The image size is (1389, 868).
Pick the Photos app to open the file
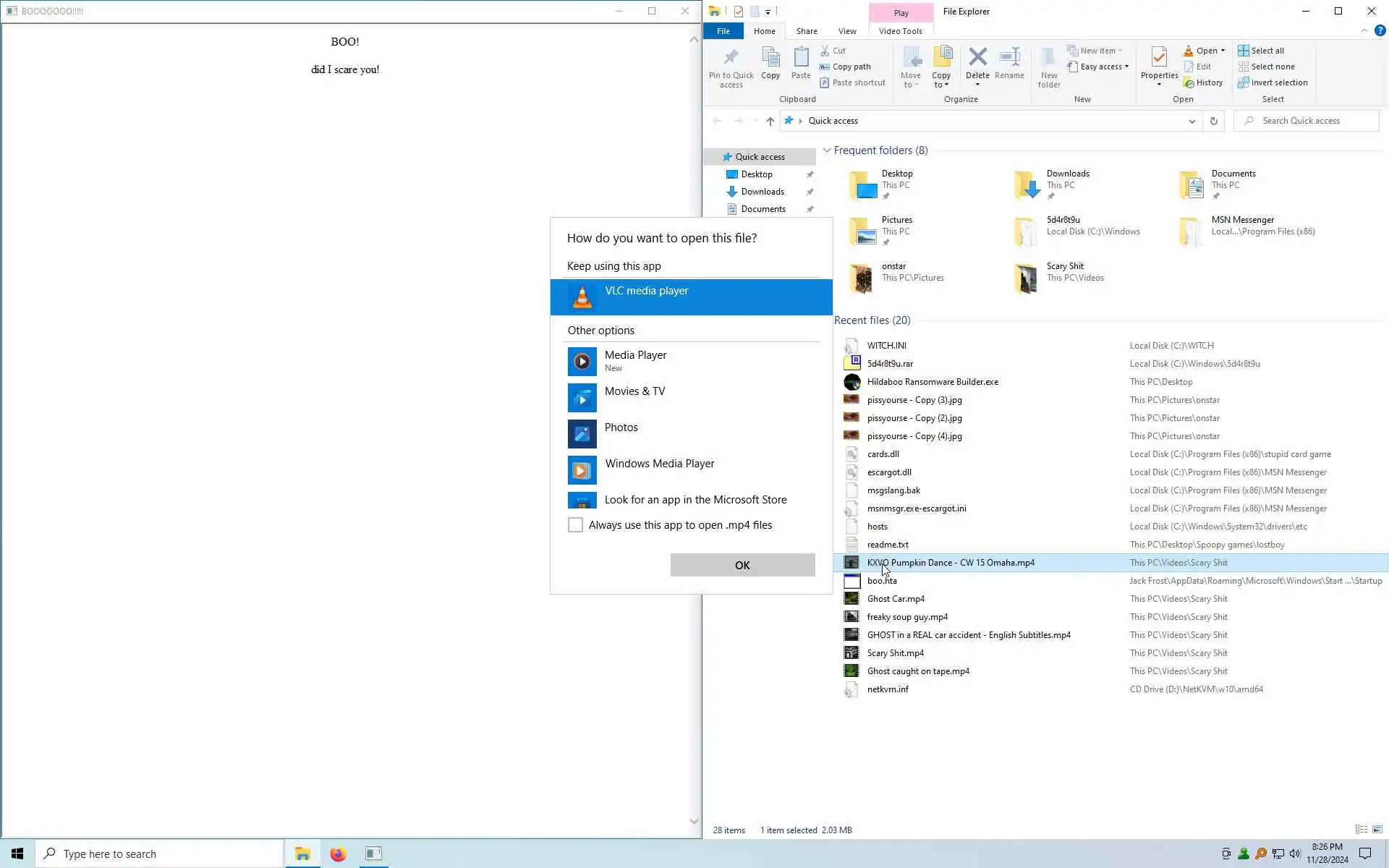pyautogui.click(x=621, y=427)
